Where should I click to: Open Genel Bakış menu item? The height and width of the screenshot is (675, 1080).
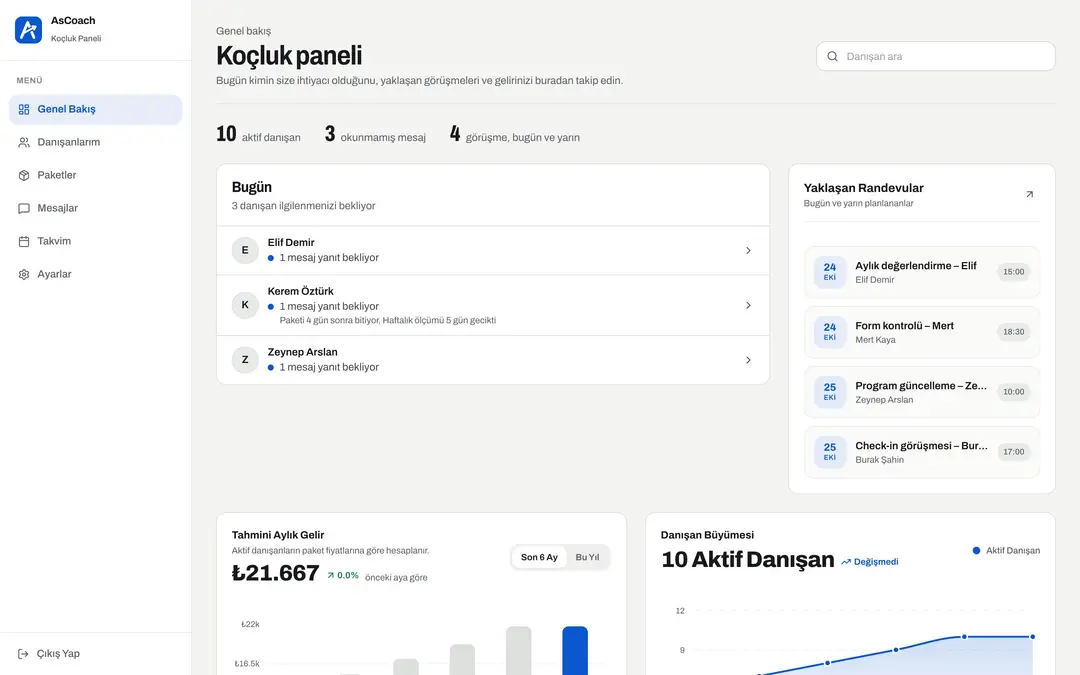tap(96, 110)
